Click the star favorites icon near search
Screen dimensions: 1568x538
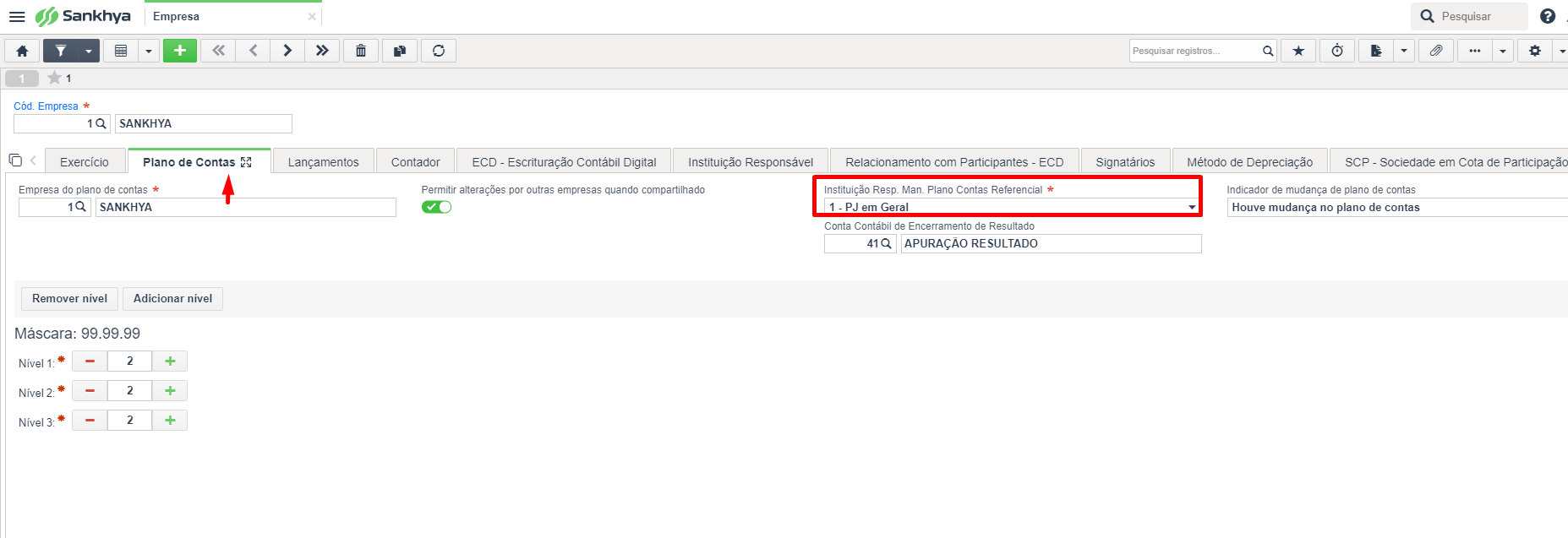click(x=1298, y=51)
